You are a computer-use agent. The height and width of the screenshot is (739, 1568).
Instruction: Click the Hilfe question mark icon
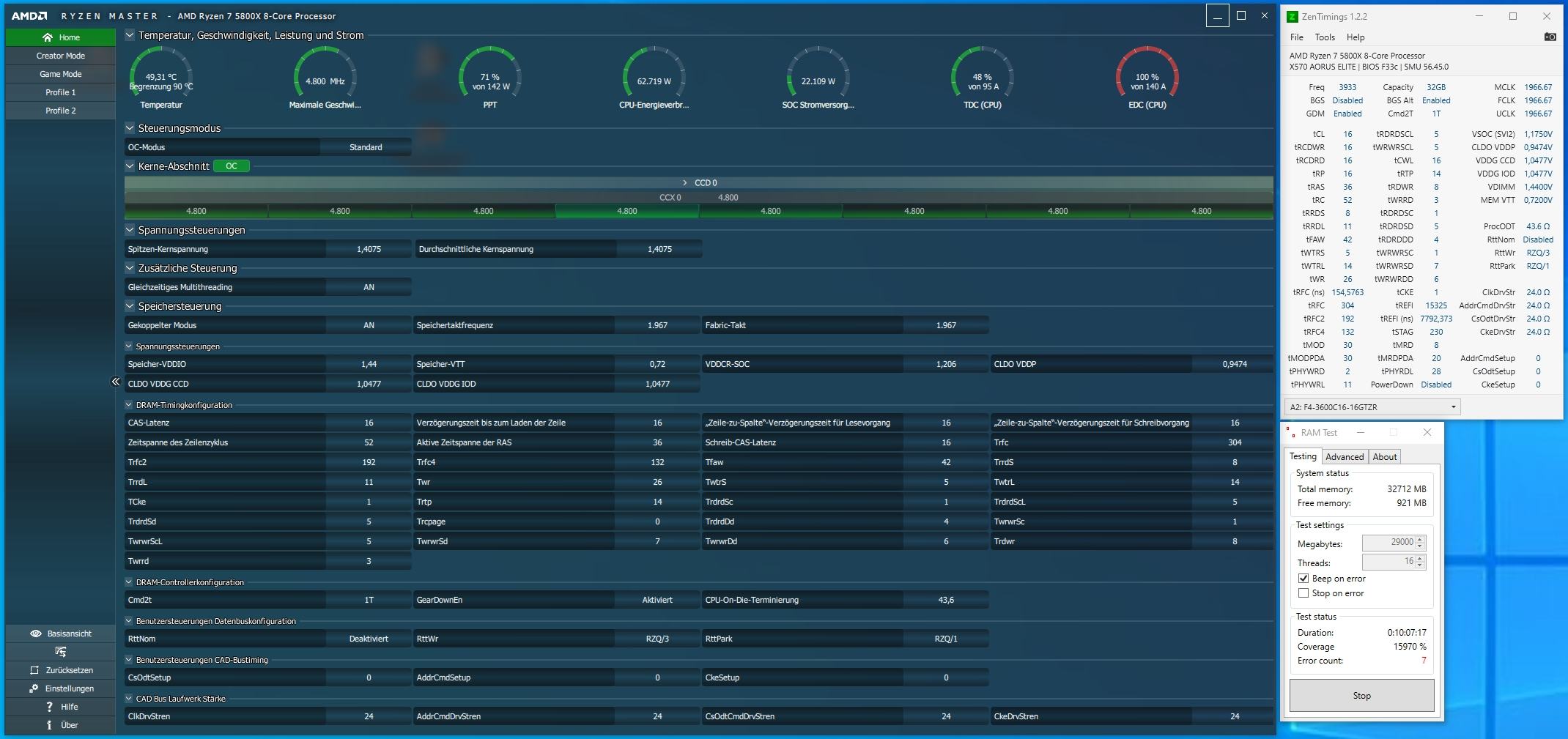[x=49, y=707]
